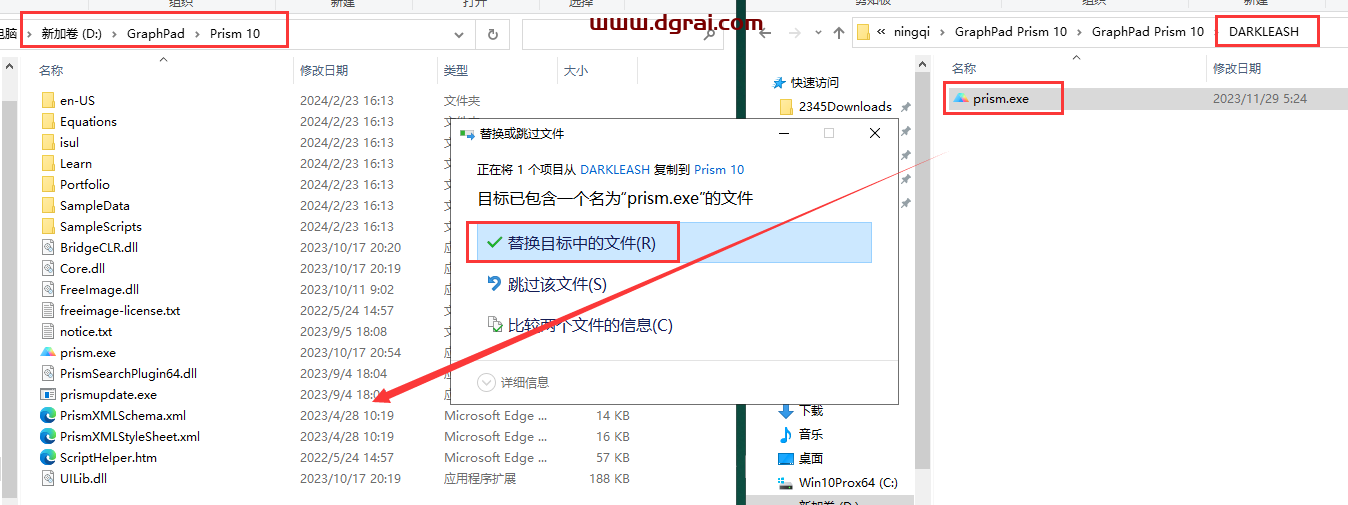Select the en-US folder icon
This screenshot has height=505, width=1348.
tap(48, 100)
